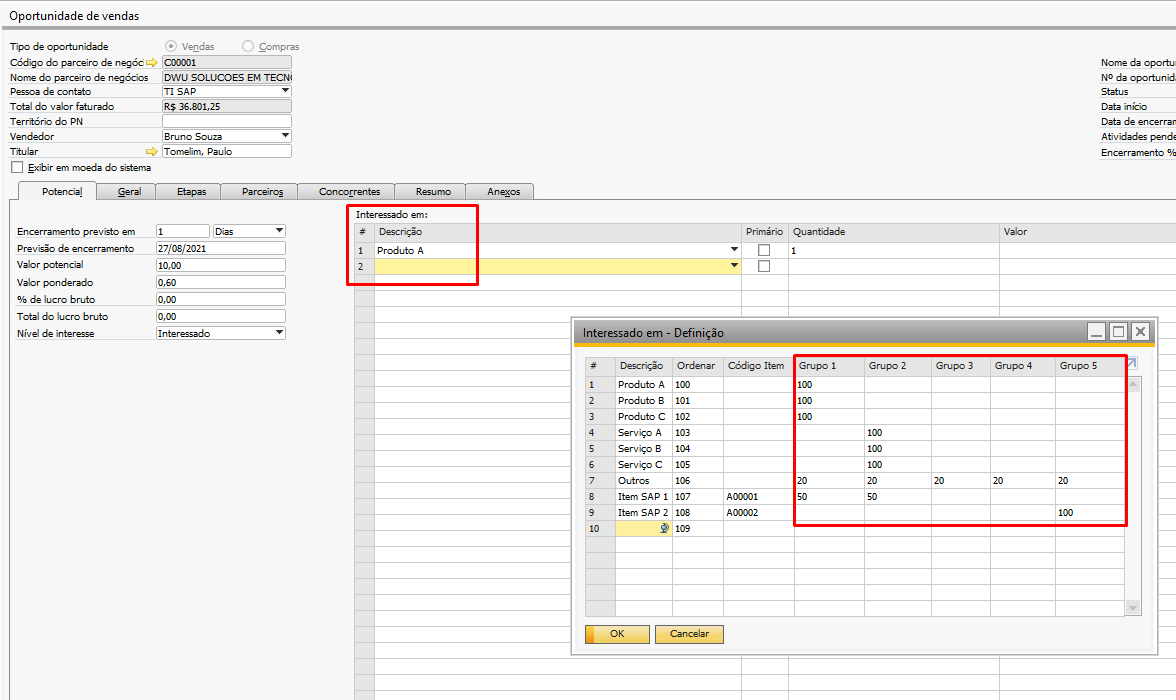The image size is (1176, 700).
Task: Open the Nível de interesse dropdown
Action: [279, 332]
